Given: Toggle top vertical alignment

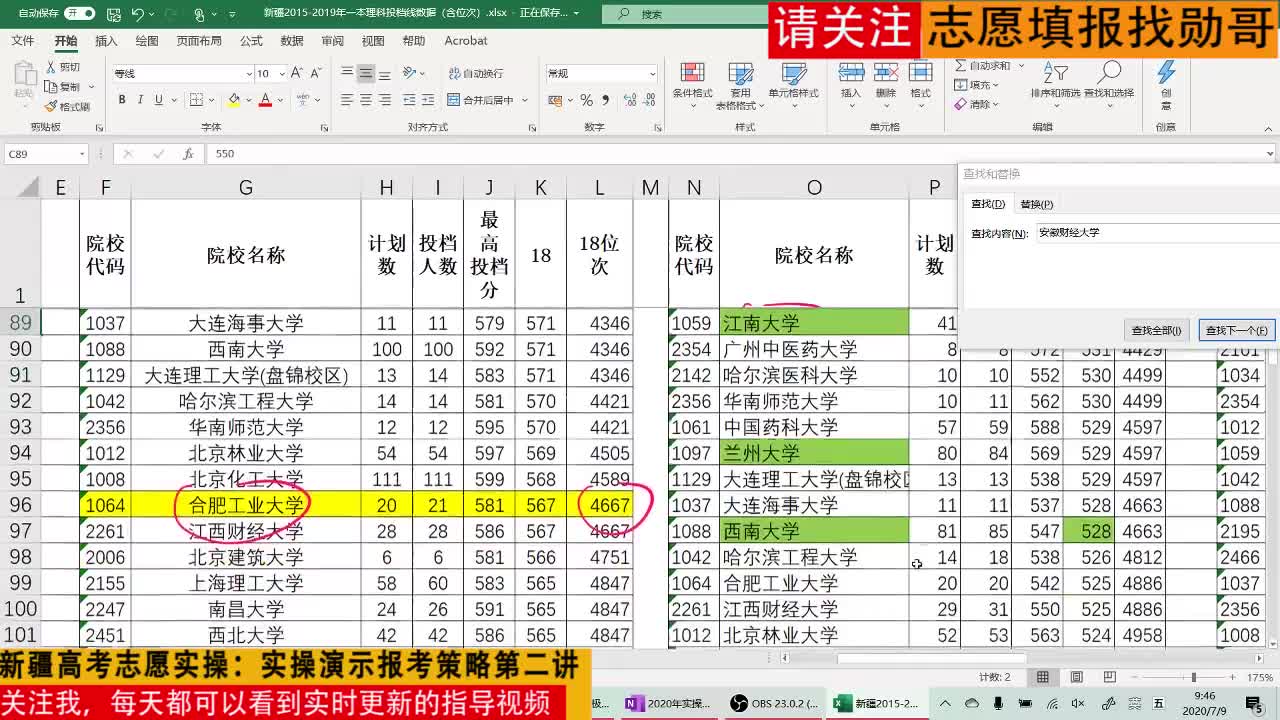Looking at the screenshot, I should click(347, 74).
